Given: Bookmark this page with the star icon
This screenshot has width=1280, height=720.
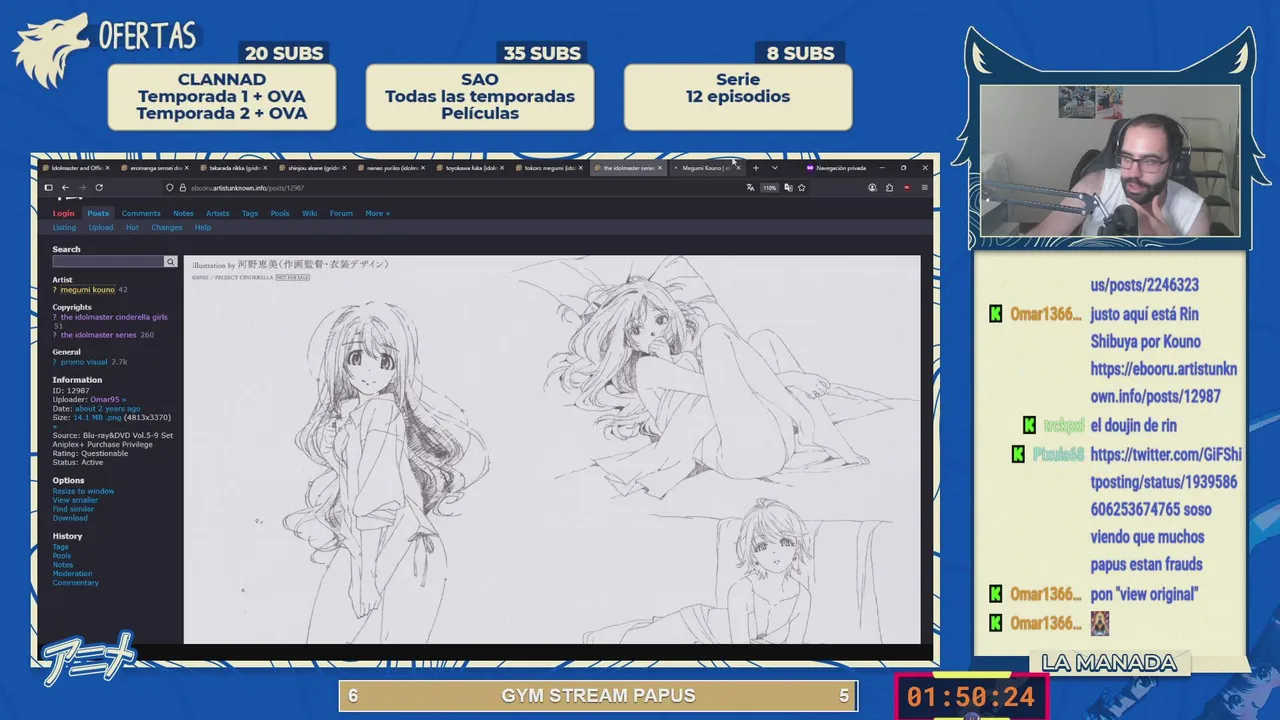Looking at the screenshot, I should [x=801, y=187].
